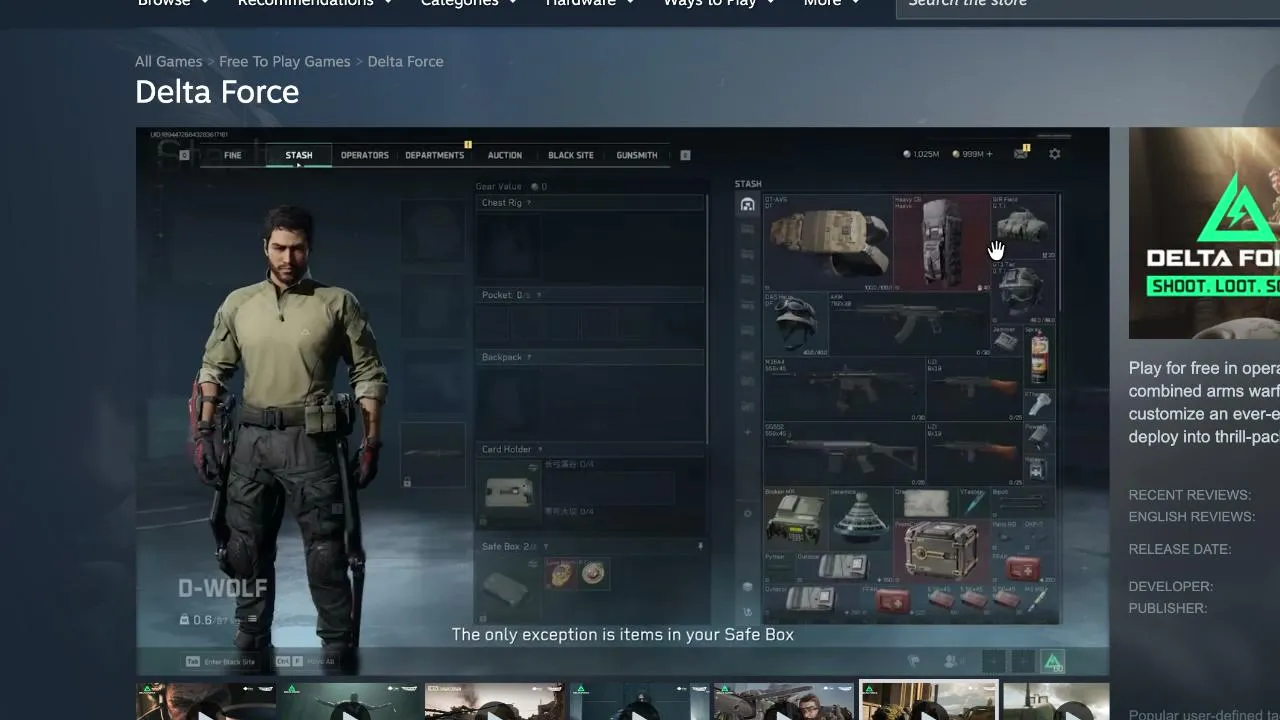Go to All Games breadcrumb

[169, 61]
